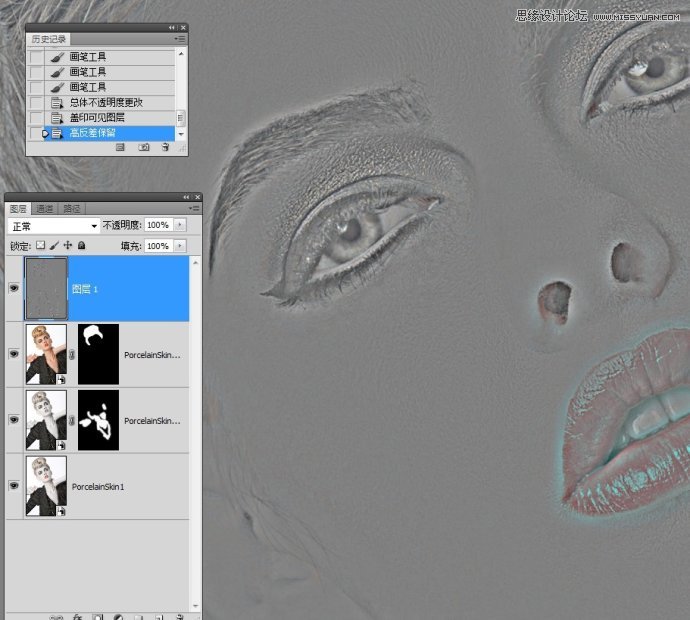Switch to the 路径 (Paths) tab
The width and height of the screenshot is (690, 620).
(71, 209)
